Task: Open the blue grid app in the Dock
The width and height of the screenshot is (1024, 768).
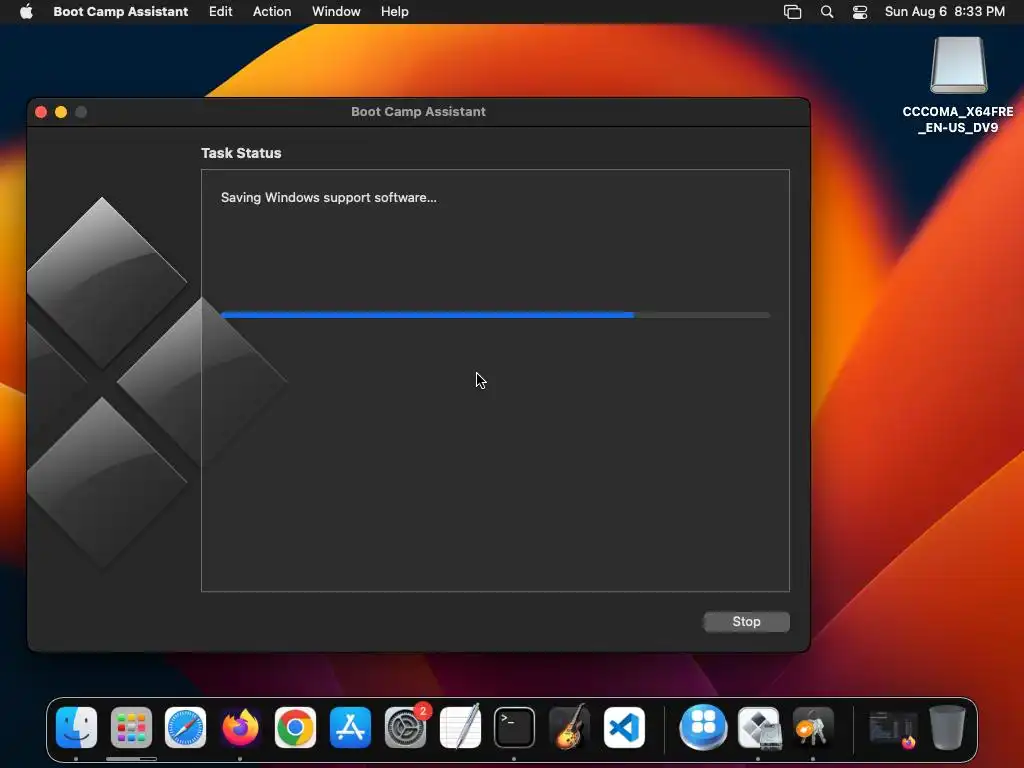Action: pyautogui.click(x=703, y=728)
